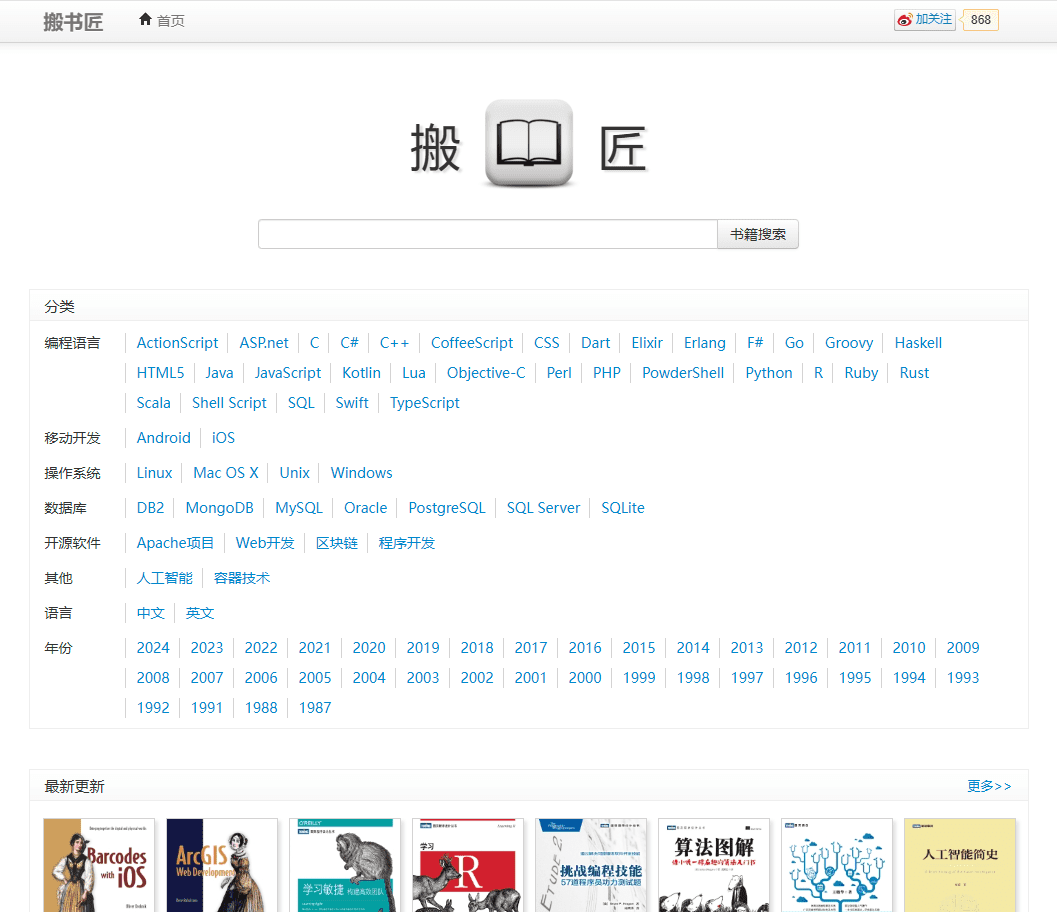Open the Android mobile development category
Screen dimensions: 1057x912
click(163, 437)
